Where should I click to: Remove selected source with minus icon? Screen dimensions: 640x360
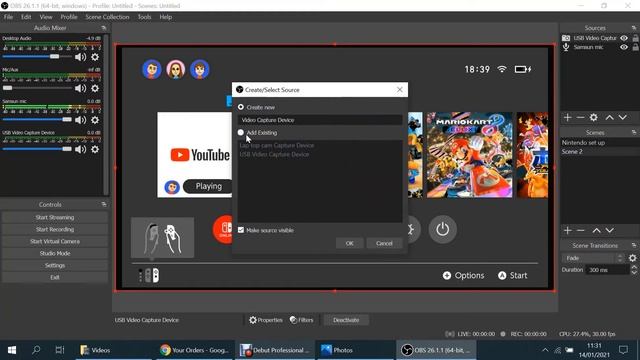580,118
